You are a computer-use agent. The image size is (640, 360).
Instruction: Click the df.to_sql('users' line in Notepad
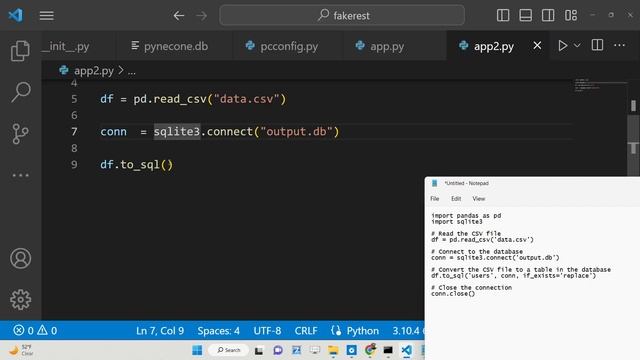513,276
